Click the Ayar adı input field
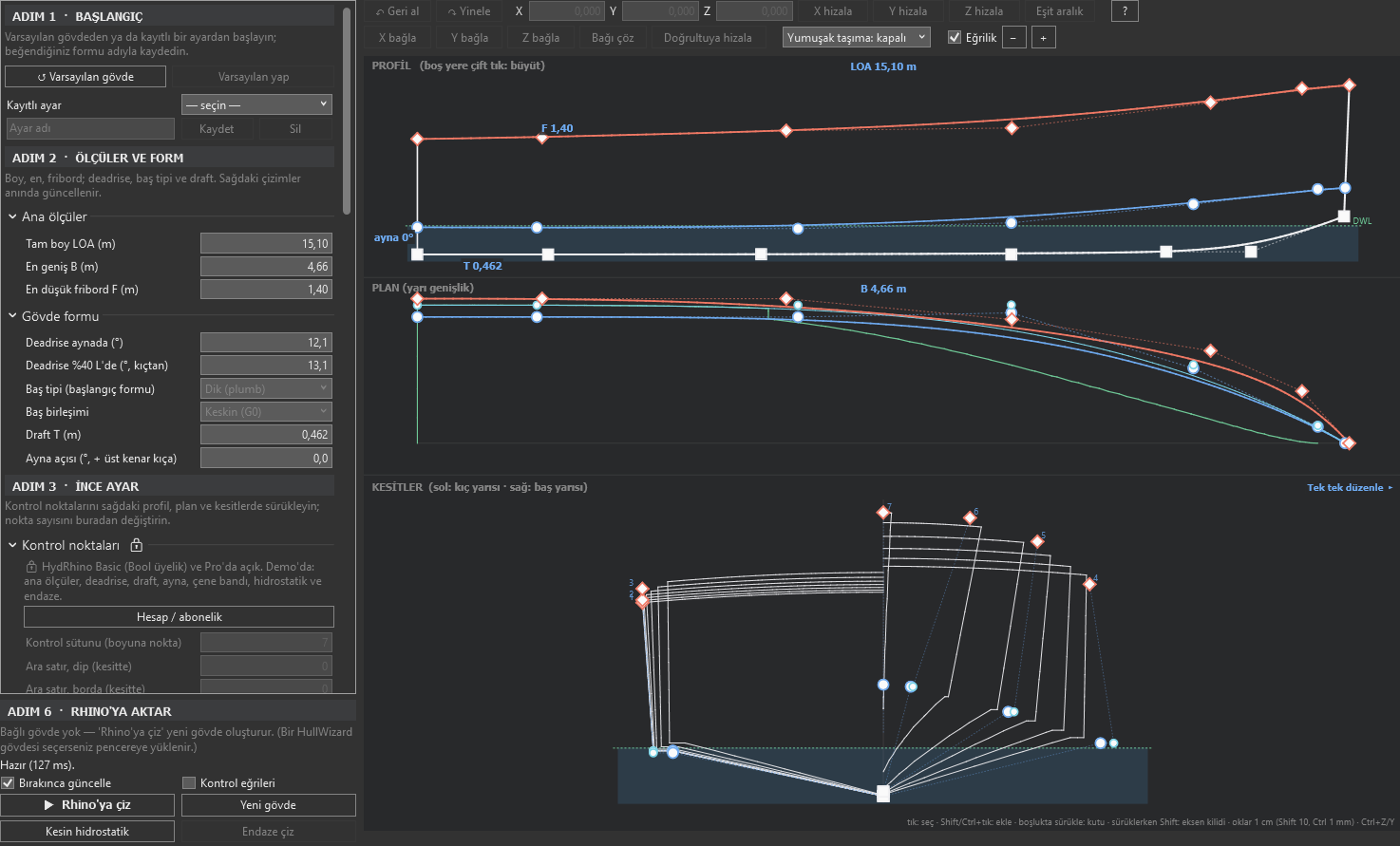1400x846 pixels. click(90, 128)
